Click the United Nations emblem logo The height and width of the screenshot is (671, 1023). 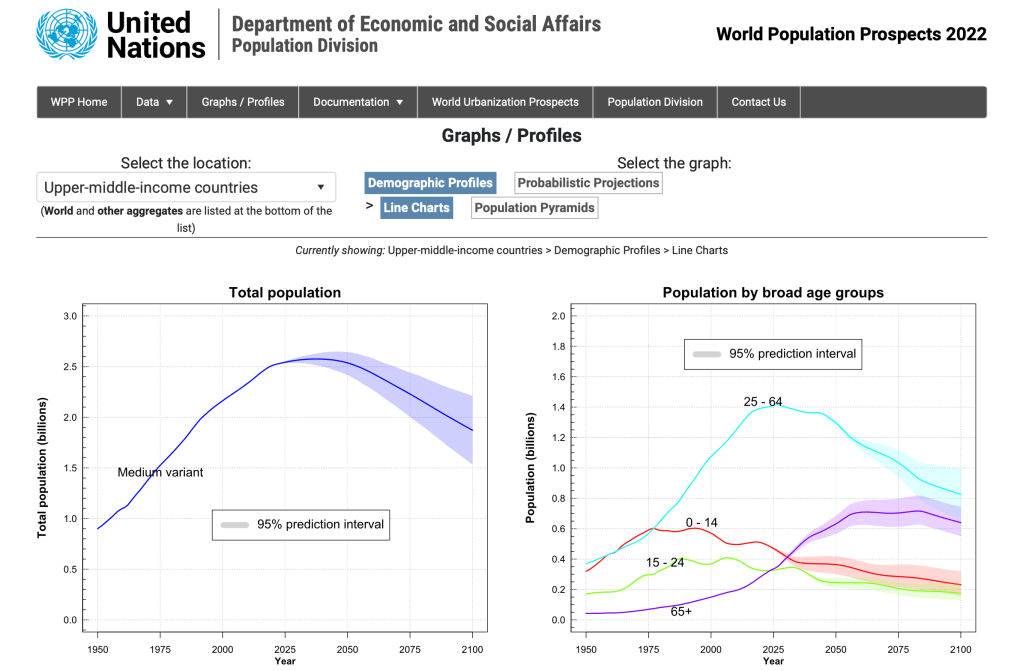click(63, 34)
